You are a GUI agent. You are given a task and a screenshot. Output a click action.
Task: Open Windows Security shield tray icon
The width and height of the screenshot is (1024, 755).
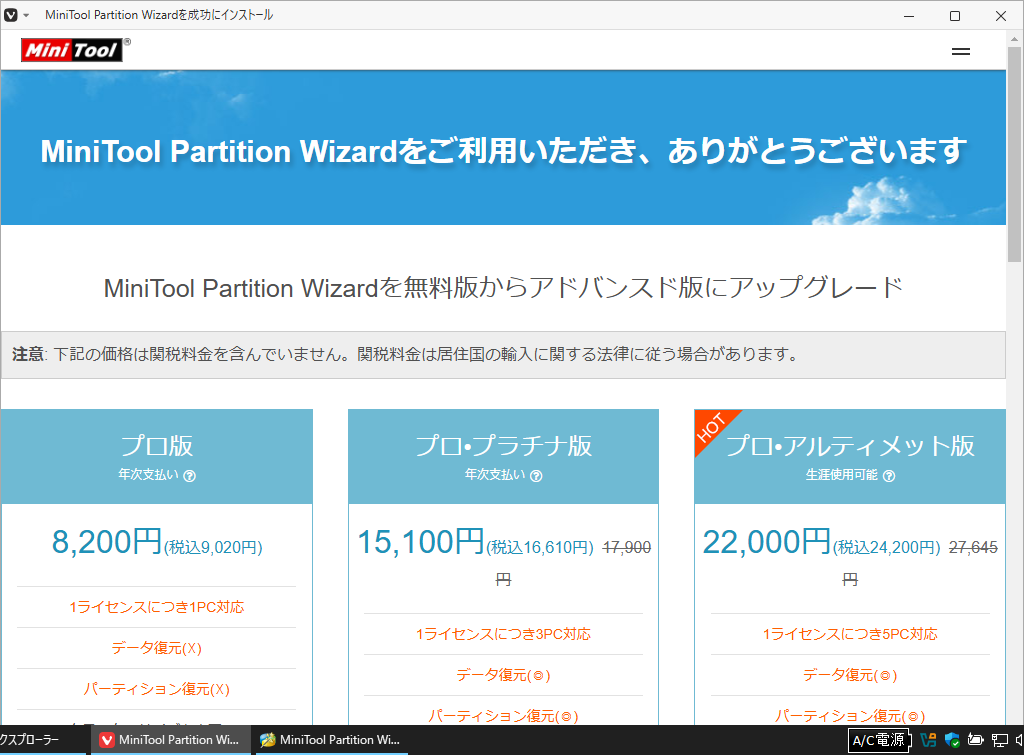[x=952, y=740]
